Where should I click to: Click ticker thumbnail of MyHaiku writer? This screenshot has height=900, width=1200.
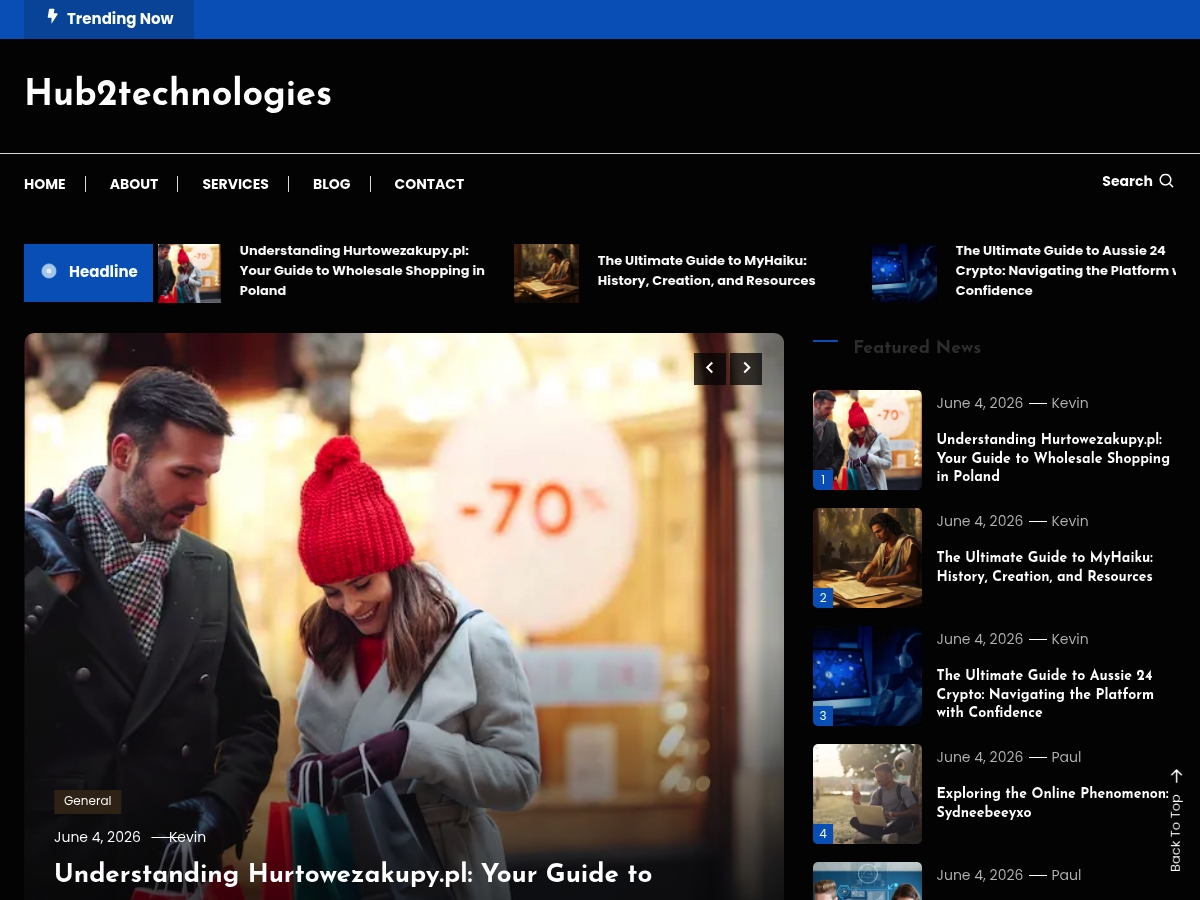click(x=546, y=273)
